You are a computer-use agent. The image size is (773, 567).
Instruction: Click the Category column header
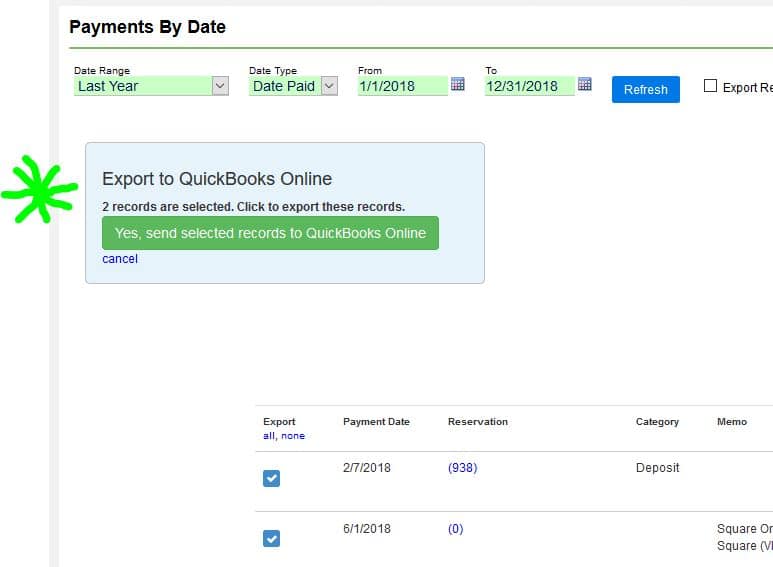pos(657,422)
